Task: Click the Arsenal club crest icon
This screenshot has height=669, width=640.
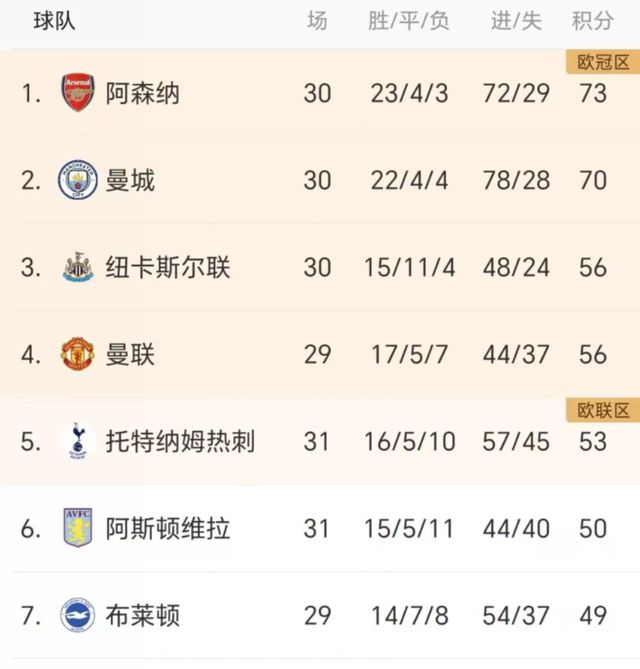Action: (77, 94)
